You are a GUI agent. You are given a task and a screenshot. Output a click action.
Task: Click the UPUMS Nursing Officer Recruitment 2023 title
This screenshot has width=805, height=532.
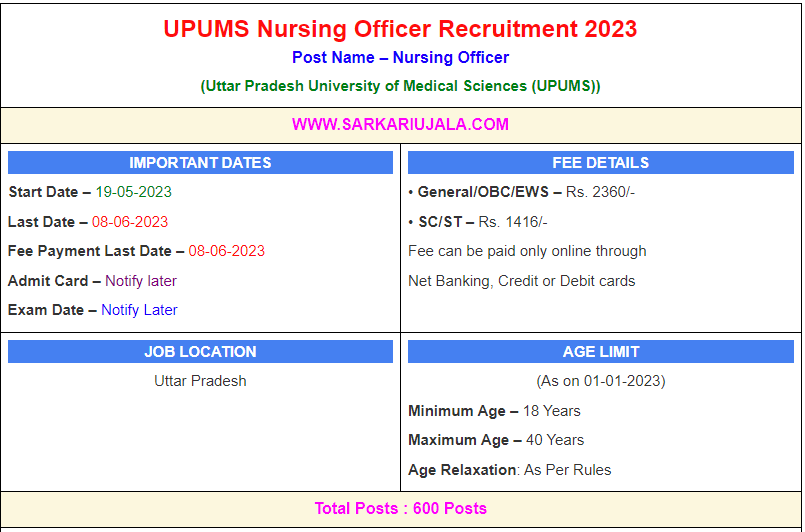(x=400, y=29)
